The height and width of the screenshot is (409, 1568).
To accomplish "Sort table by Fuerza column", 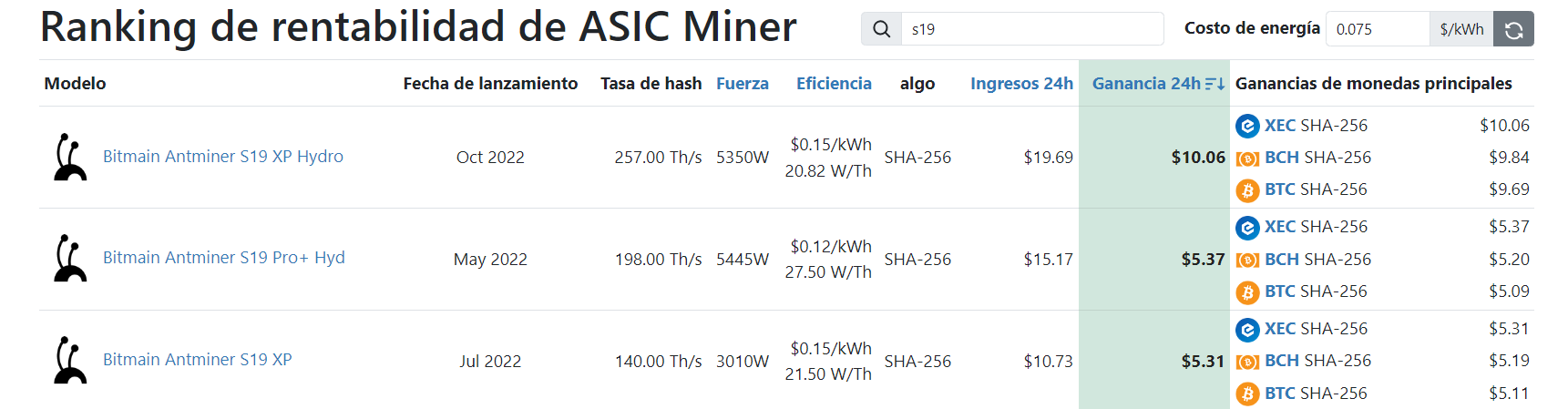I will click(x=743, y=84).
